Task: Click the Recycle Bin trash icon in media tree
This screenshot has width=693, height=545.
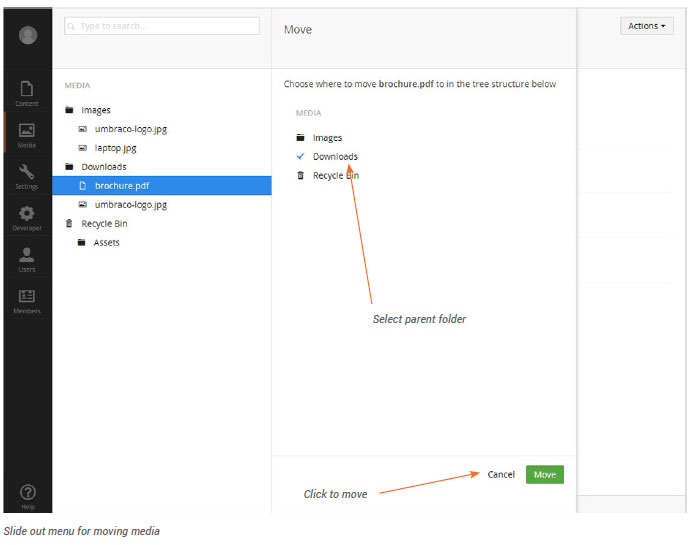Action: click(69, 223)
